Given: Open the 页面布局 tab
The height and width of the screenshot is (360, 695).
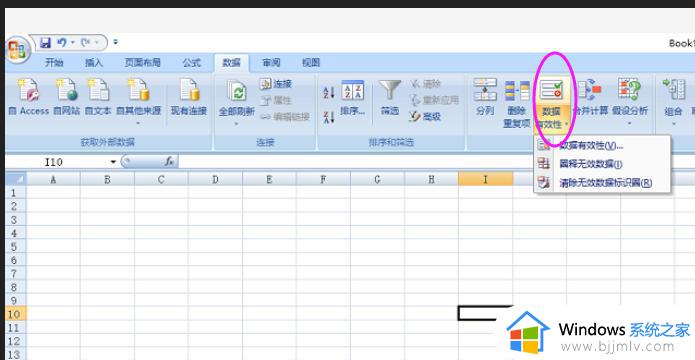Looking at the screenshot, I should 142,63.
